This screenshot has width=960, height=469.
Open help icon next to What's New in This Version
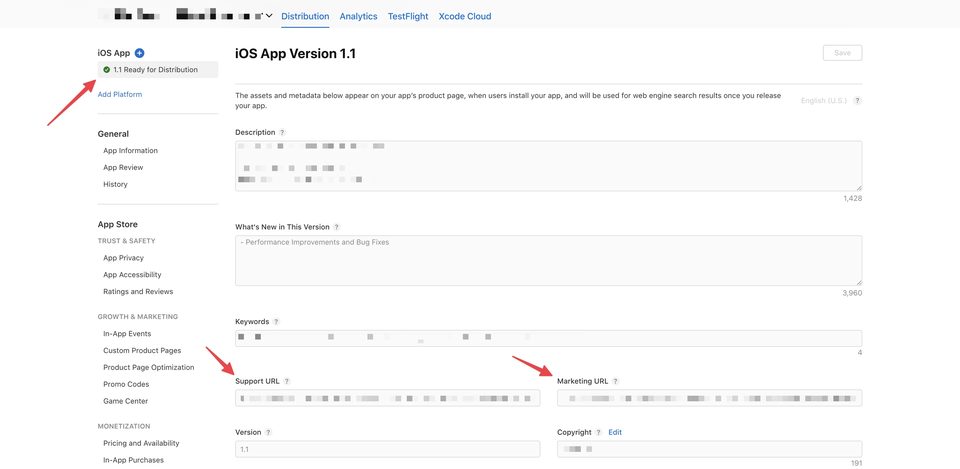337,227
